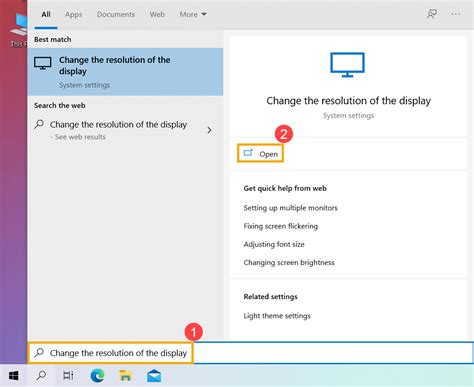Click preview title Change the resolution of the display

click(x=348, y=101)
